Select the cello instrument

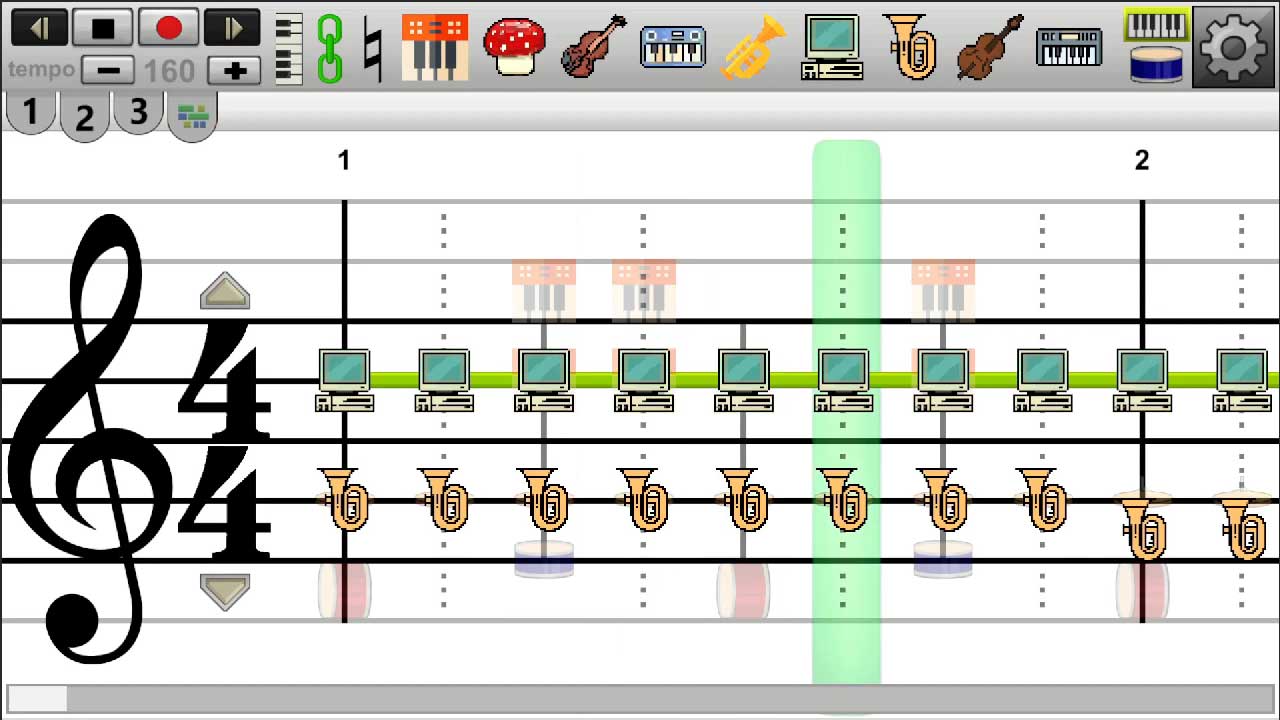(989, 47)
